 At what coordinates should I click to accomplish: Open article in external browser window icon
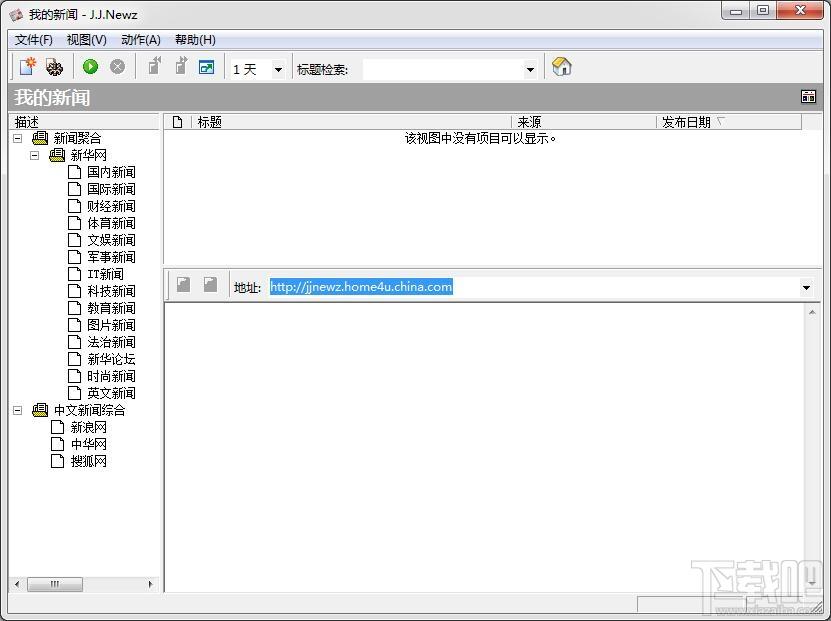206,67
